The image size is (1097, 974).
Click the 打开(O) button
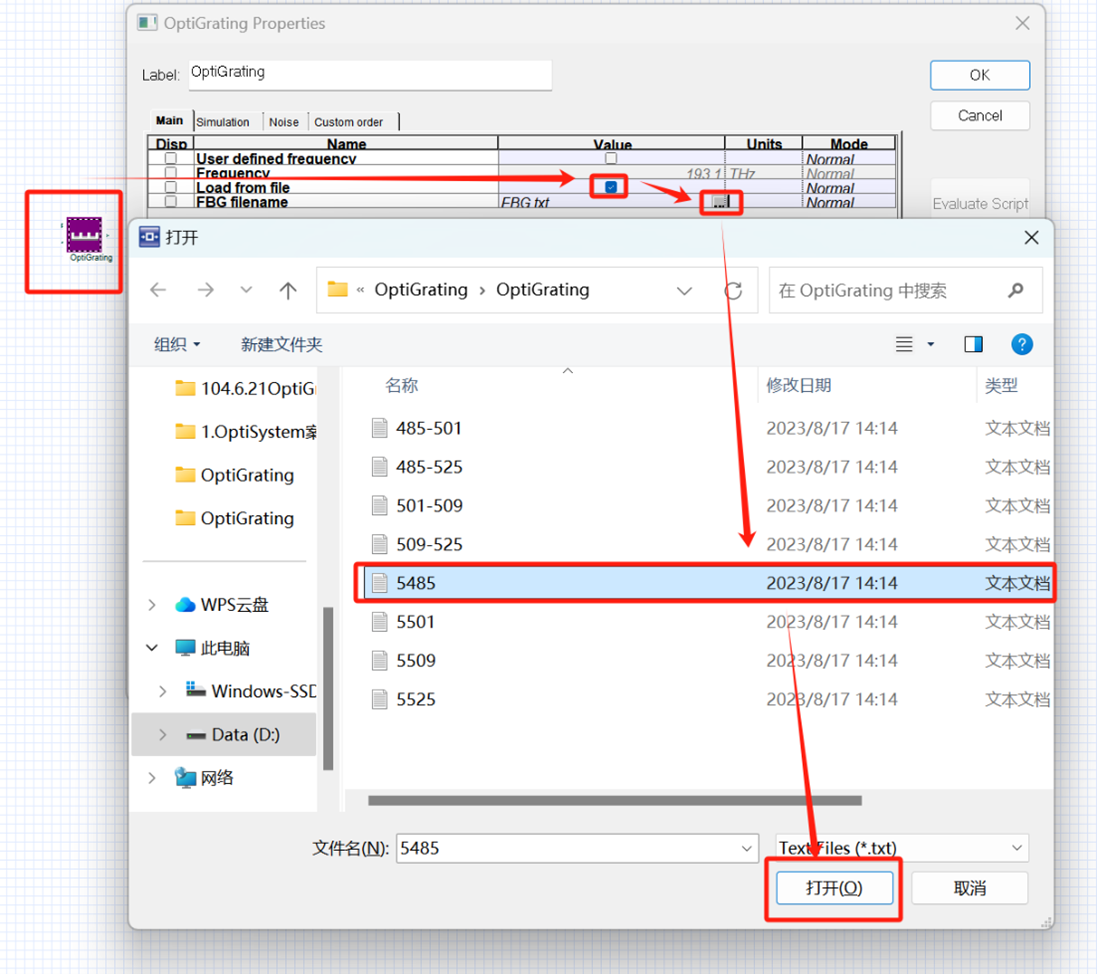(834, 888)
